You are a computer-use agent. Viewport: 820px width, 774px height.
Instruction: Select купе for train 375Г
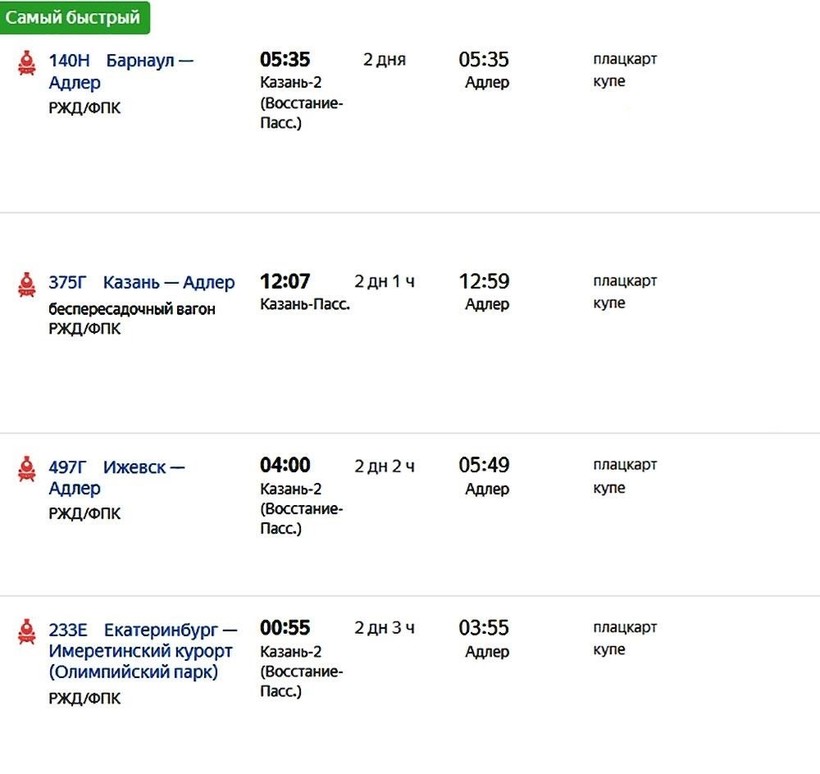[609, 303]
